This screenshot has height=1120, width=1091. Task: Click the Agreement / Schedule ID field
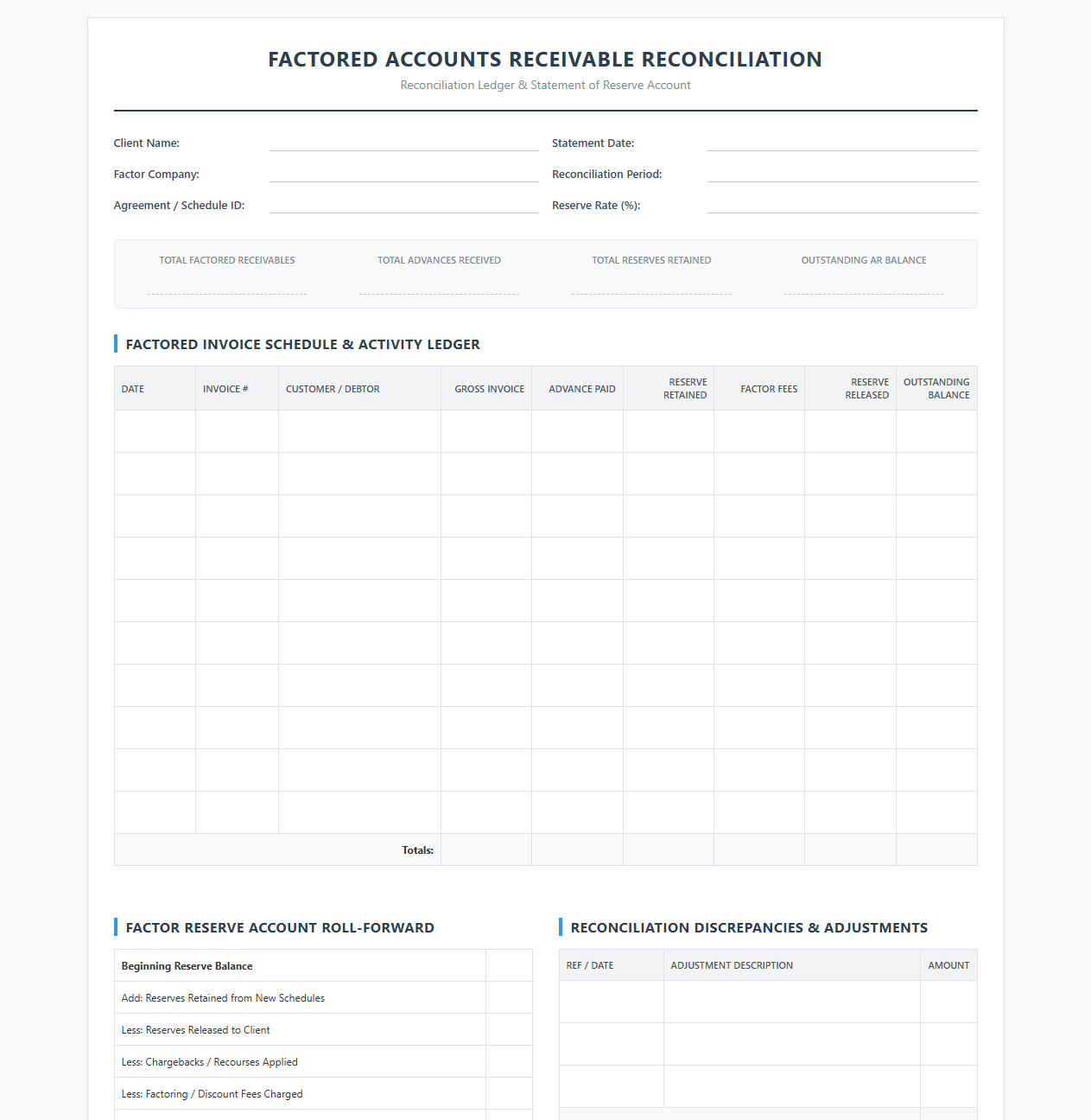[x=403, y=205]
